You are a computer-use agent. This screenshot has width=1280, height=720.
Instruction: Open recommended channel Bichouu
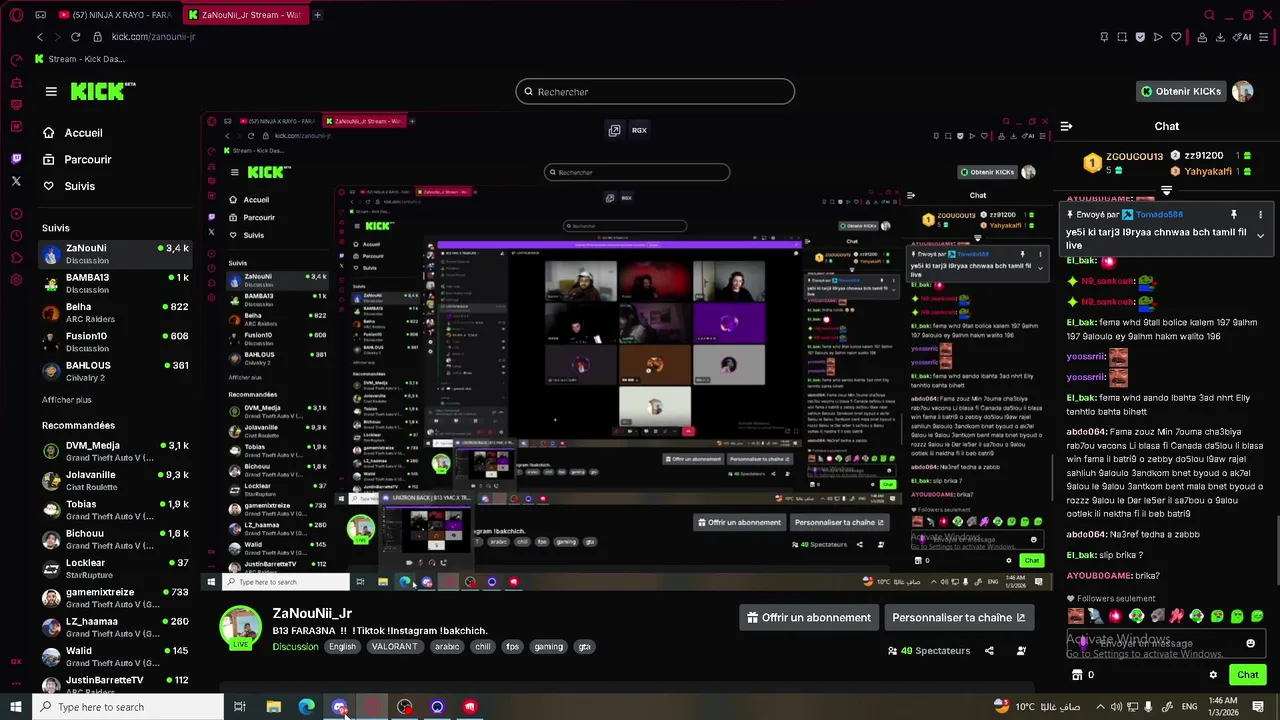[115, 539]
